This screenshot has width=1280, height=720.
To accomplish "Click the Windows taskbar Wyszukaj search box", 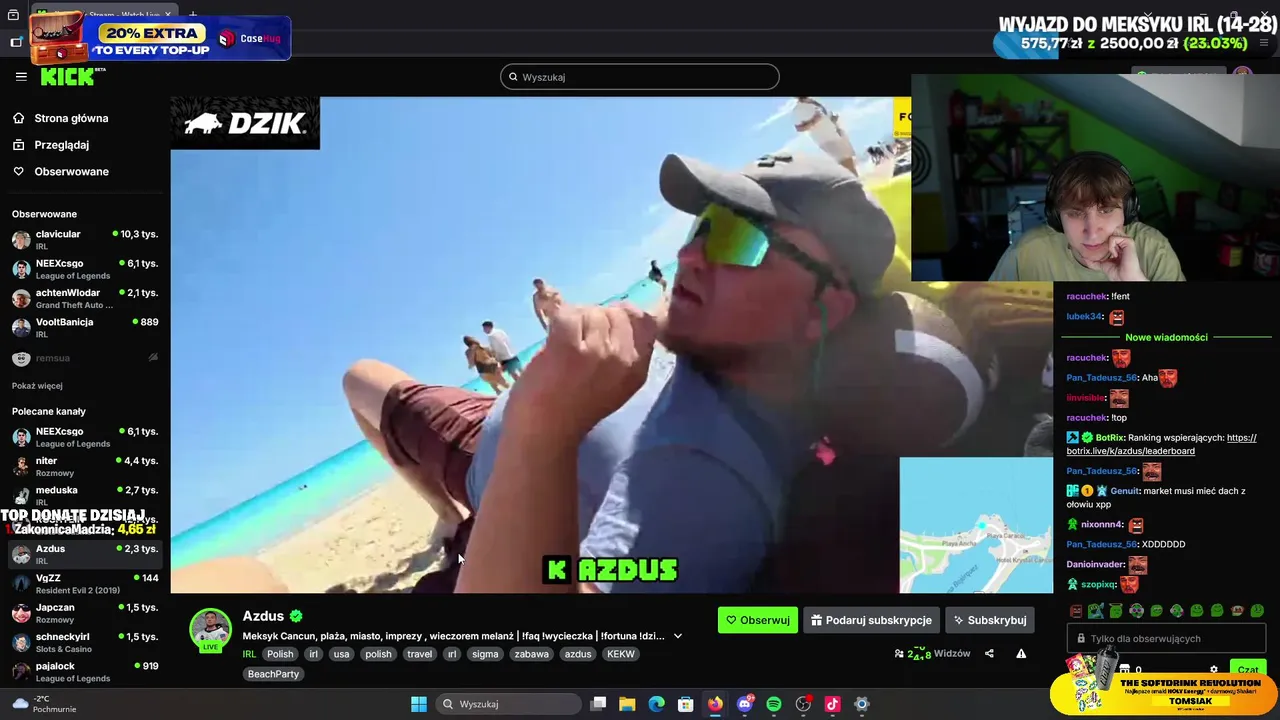I will pyautogui.click(x=510, y=704).
